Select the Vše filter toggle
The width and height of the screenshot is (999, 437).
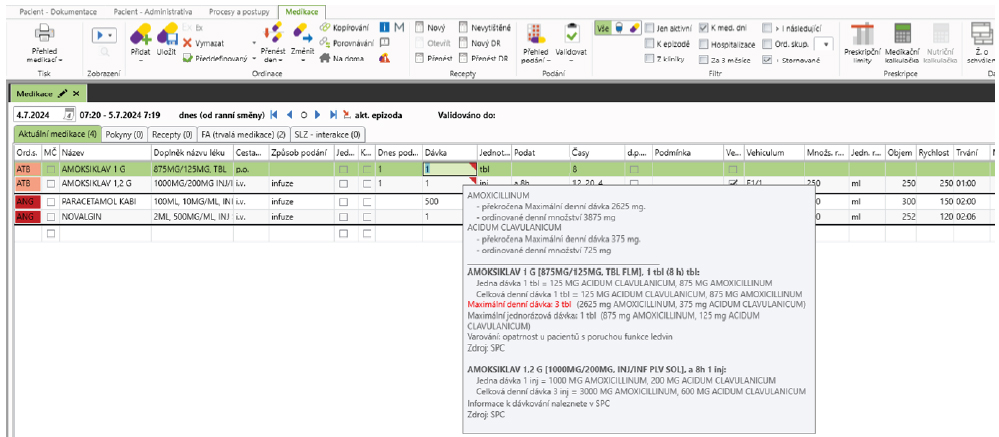coord(601,28)
